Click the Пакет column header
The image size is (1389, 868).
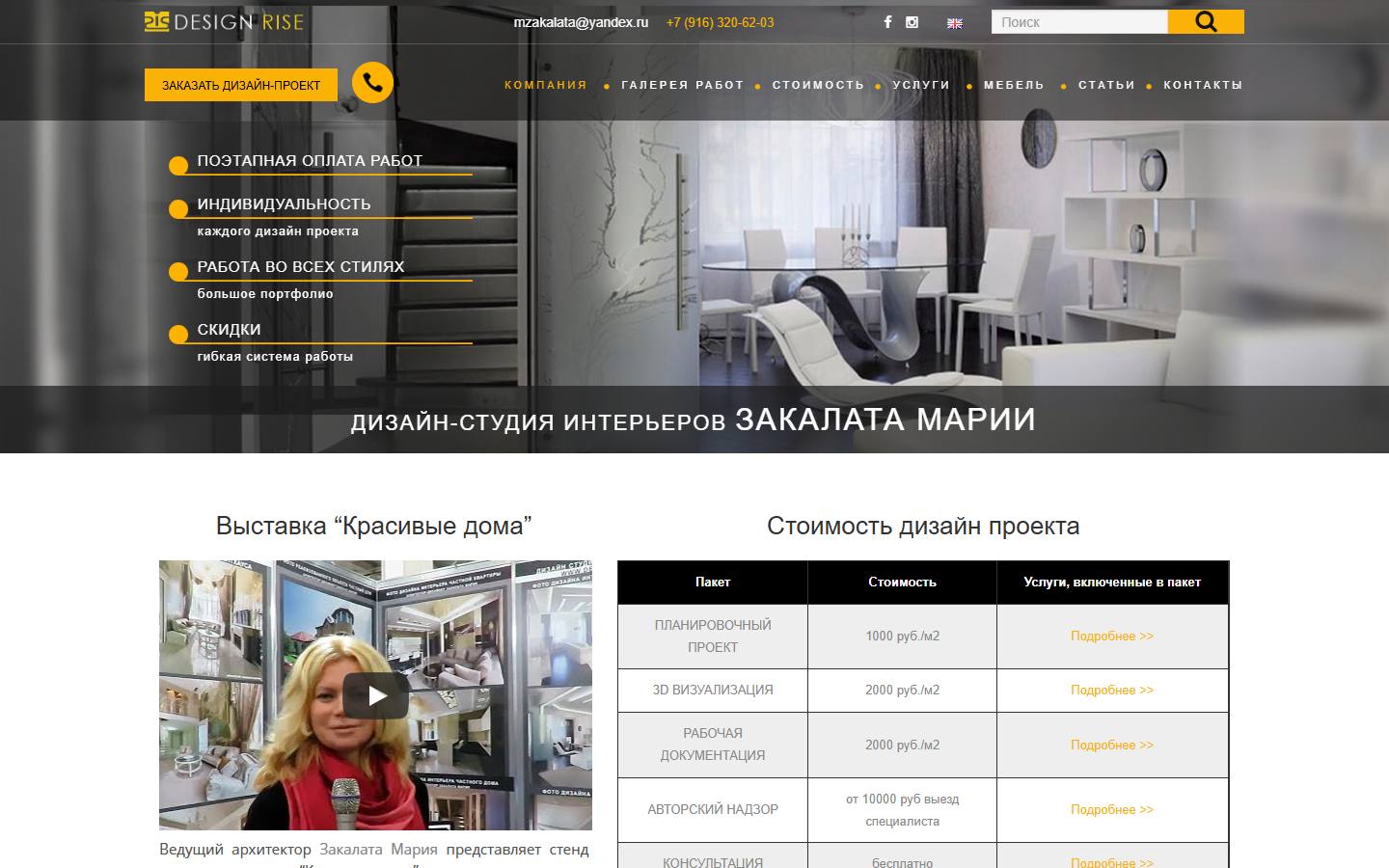click(713, 582)
